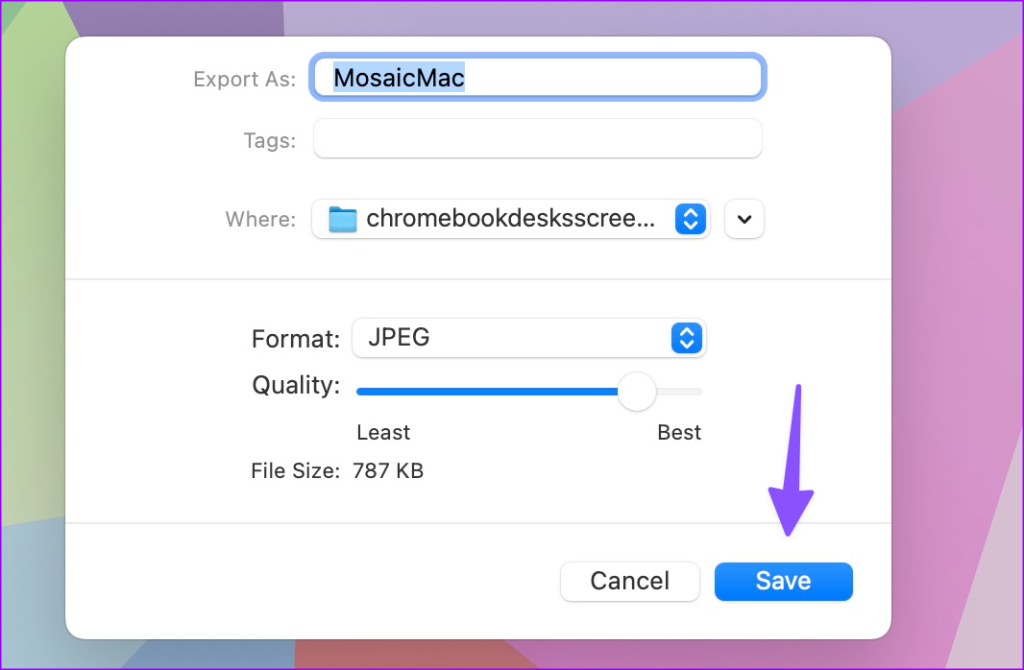
Task: Click the Where popup's blue up-down arrows
Action: [691, 219]
